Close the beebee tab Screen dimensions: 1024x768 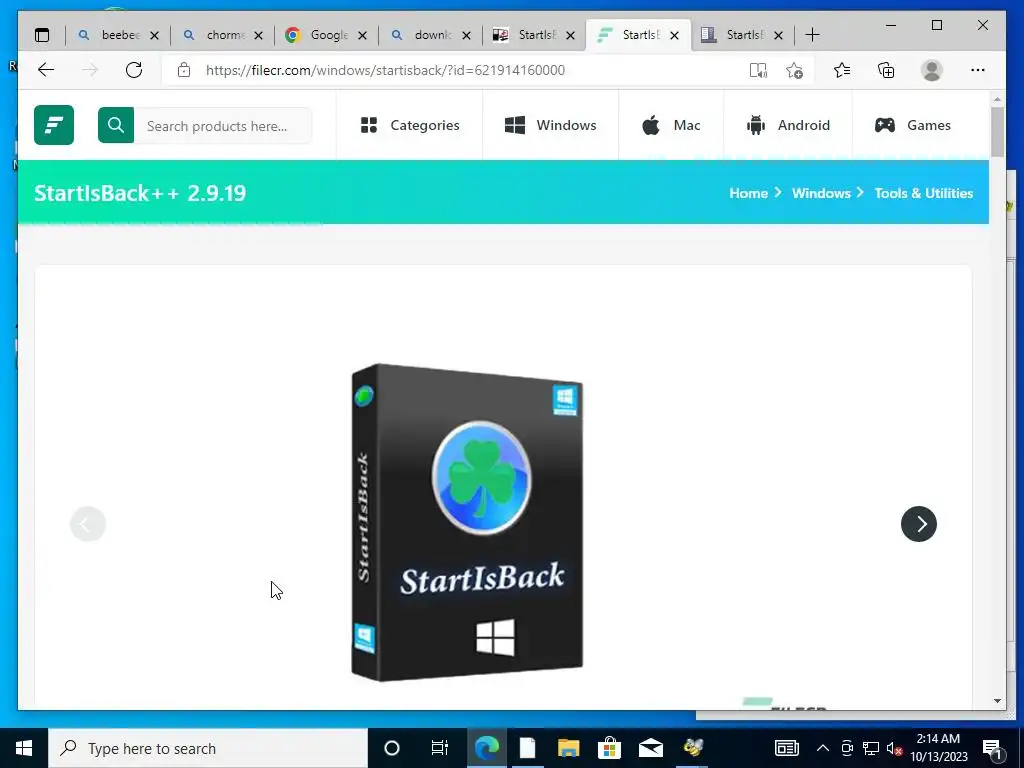tap(154, 35)
